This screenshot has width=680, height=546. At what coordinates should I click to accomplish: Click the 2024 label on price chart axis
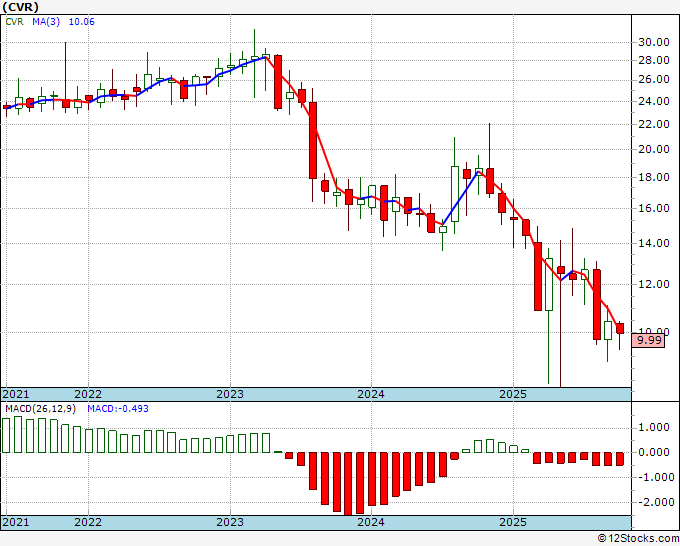371,394
